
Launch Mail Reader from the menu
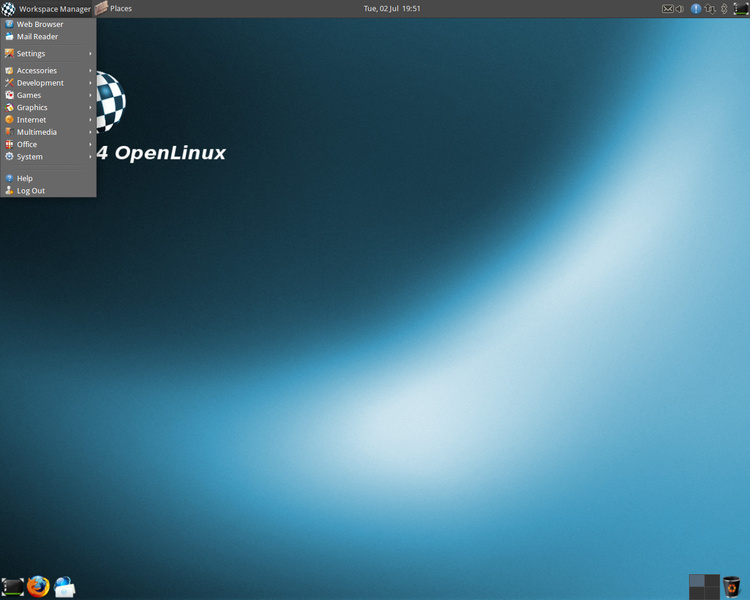click(x=48, y=36)
